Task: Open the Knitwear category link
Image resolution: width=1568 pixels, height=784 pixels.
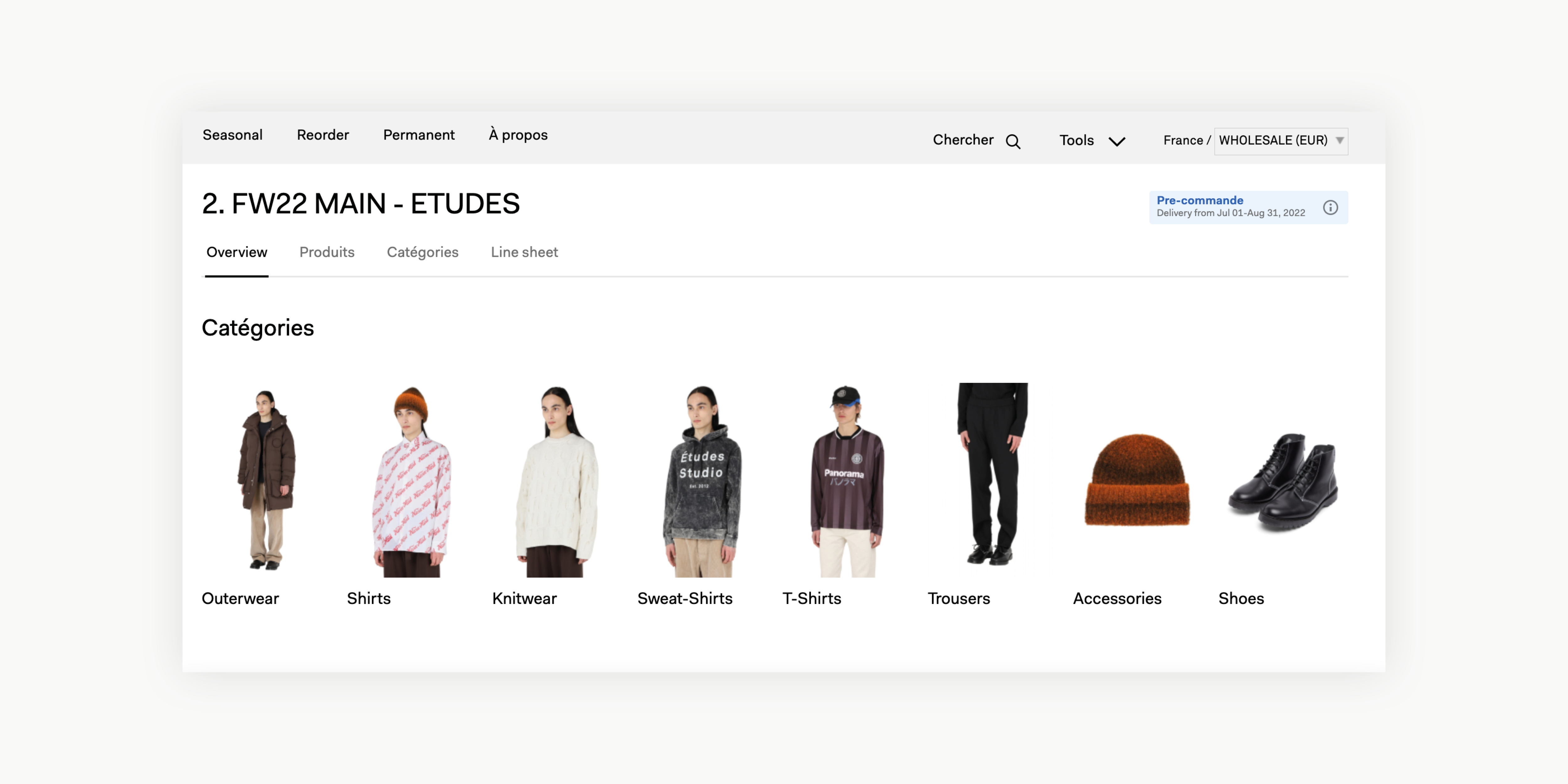Action: 524,598
